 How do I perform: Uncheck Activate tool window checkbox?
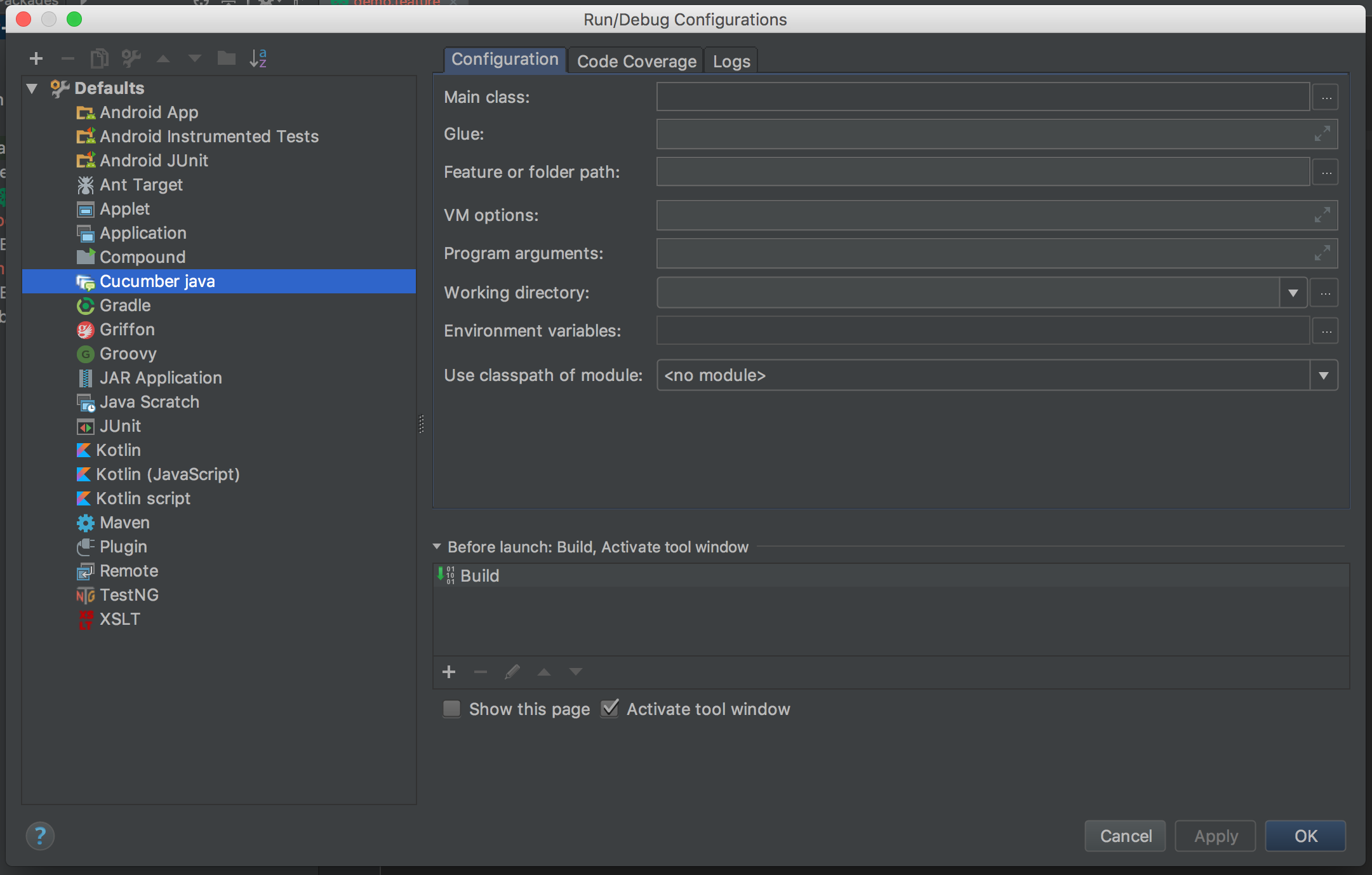[x=609, y=709]
